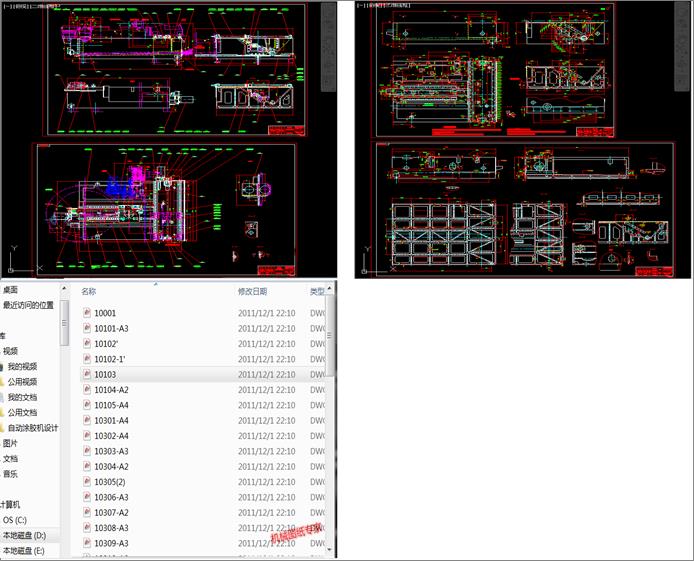Select the 10306-A3 file

click(x=111, y=497)
